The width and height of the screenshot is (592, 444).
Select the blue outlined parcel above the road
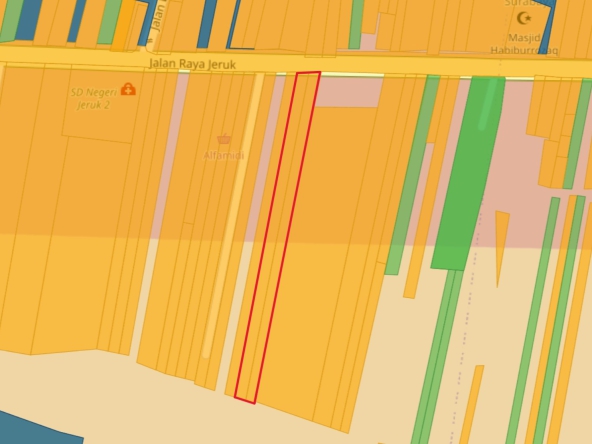tap(242, 25)
